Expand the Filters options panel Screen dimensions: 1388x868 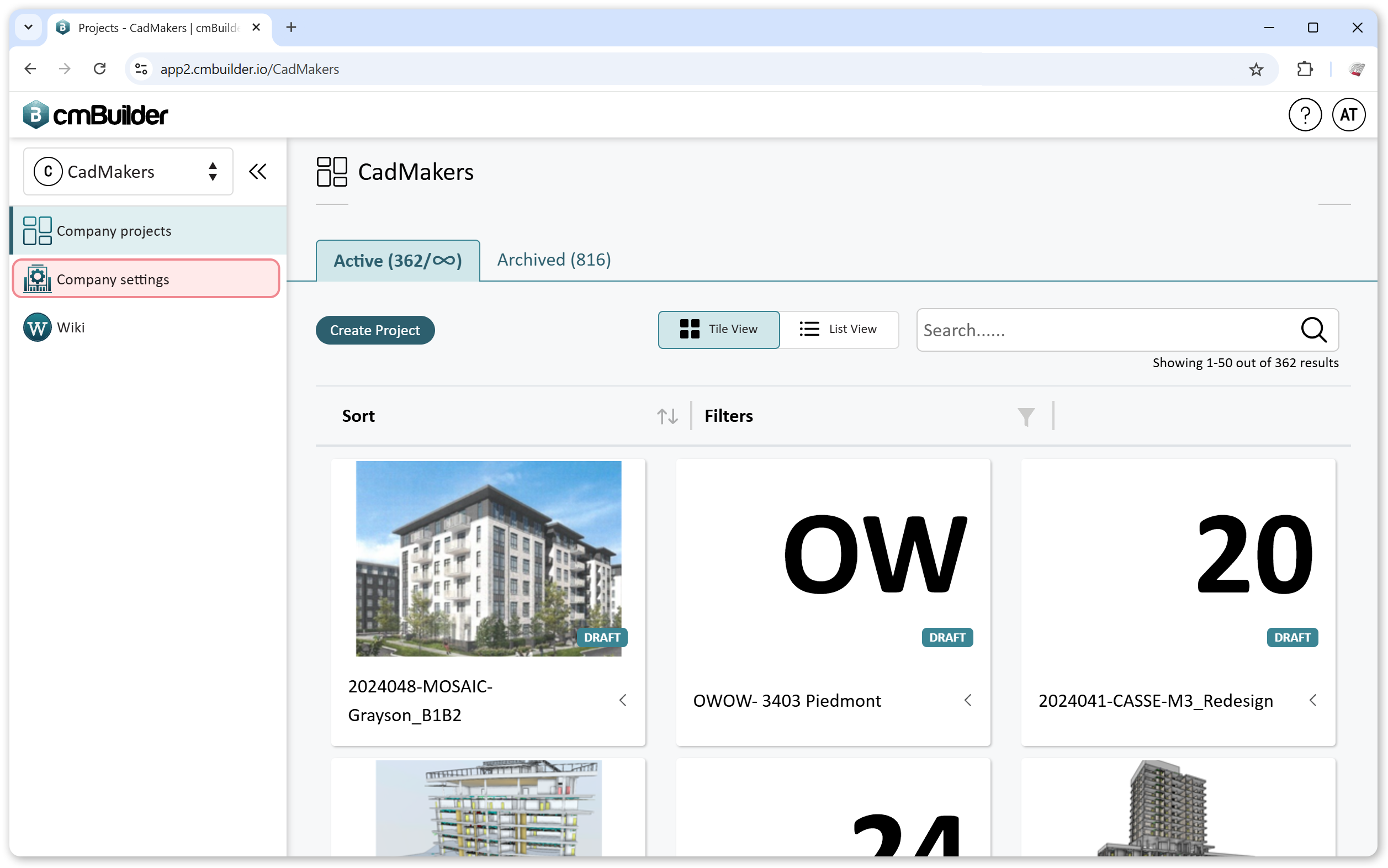click(x=871, y=415)
